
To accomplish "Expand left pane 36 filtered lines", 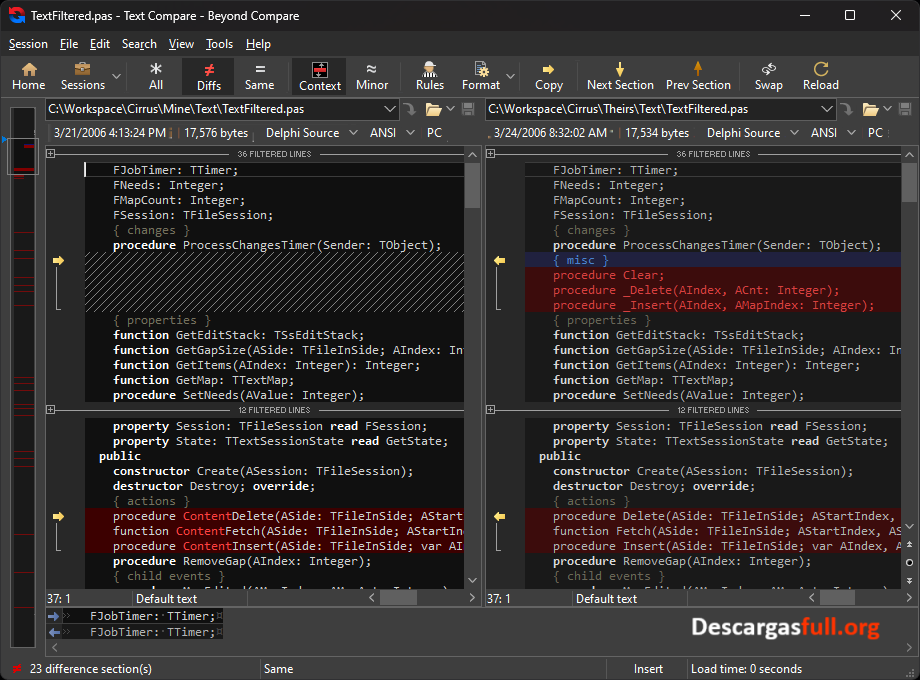I will click(x=51, y=154).
